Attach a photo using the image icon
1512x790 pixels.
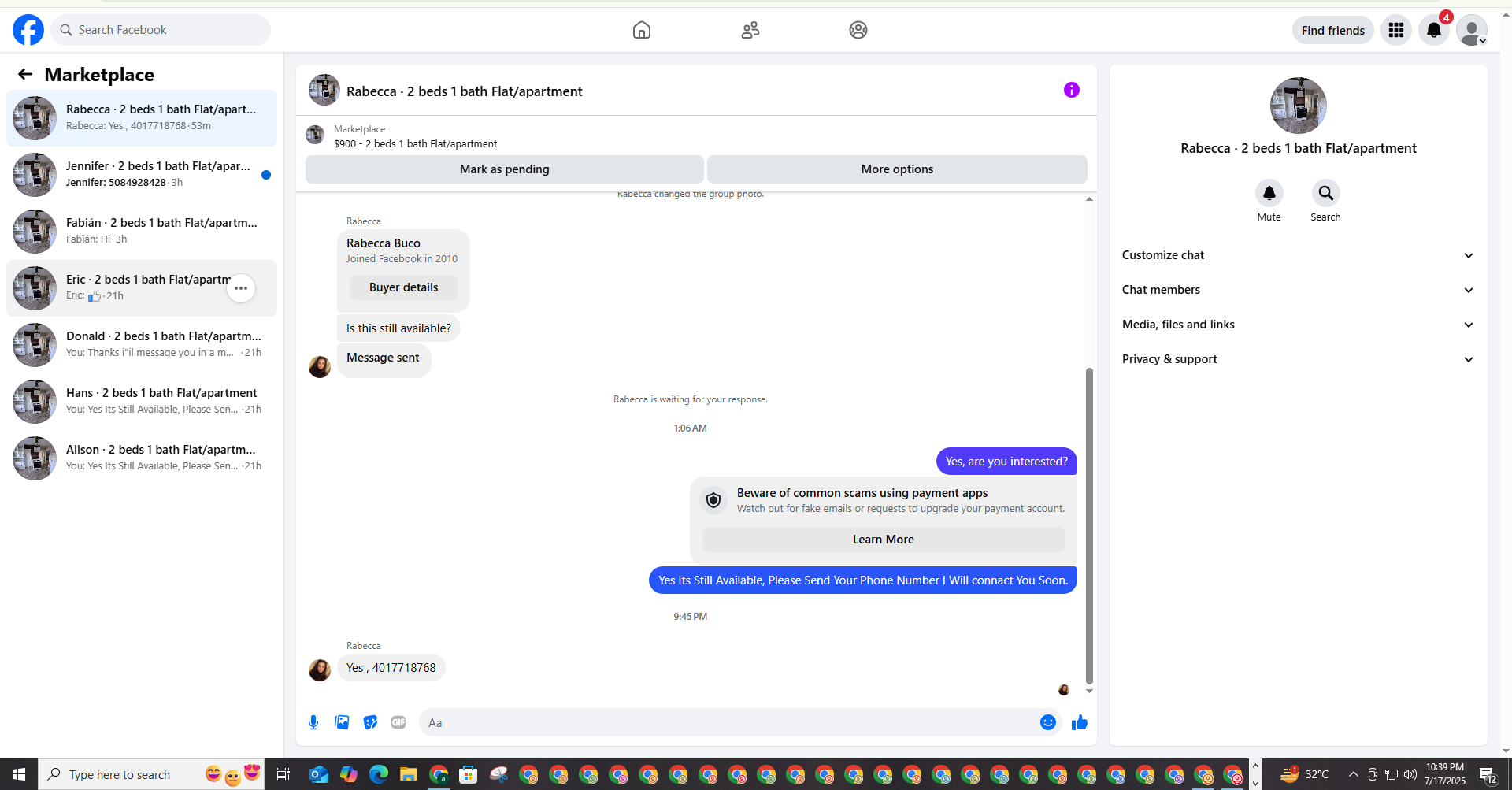(x=342, y=722)
